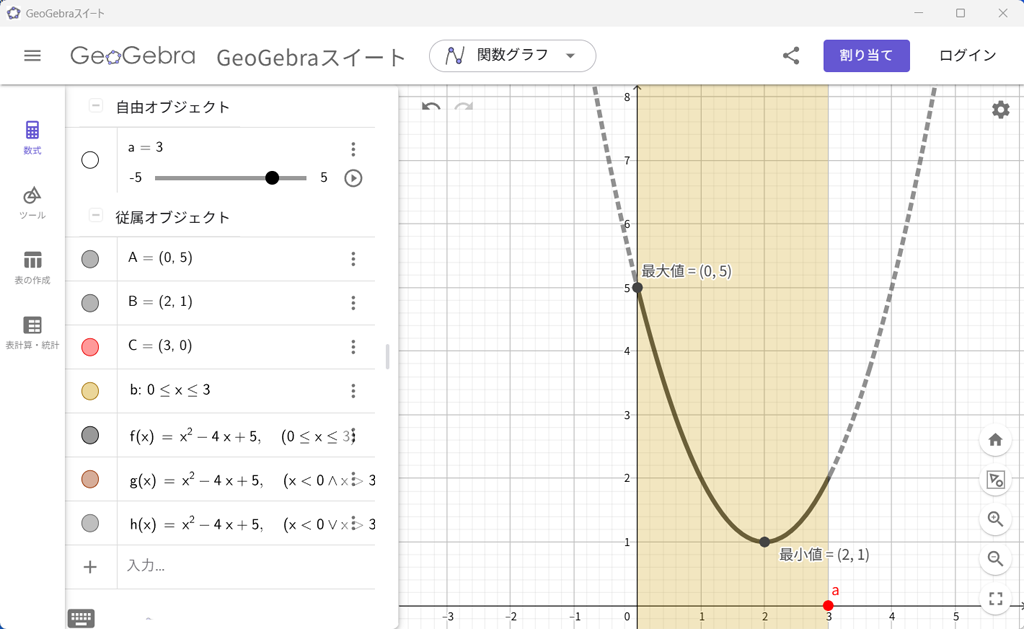Open the 関数グラフ app switcher dropdown

point(512,55)
